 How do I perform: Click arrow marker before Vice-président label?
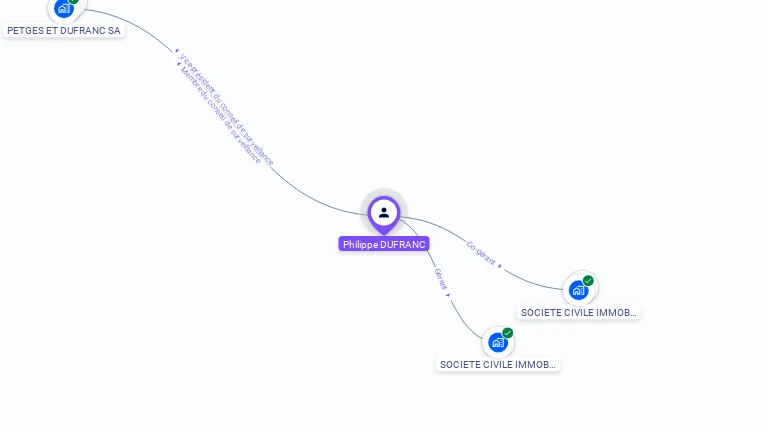(x=177, y=50)
